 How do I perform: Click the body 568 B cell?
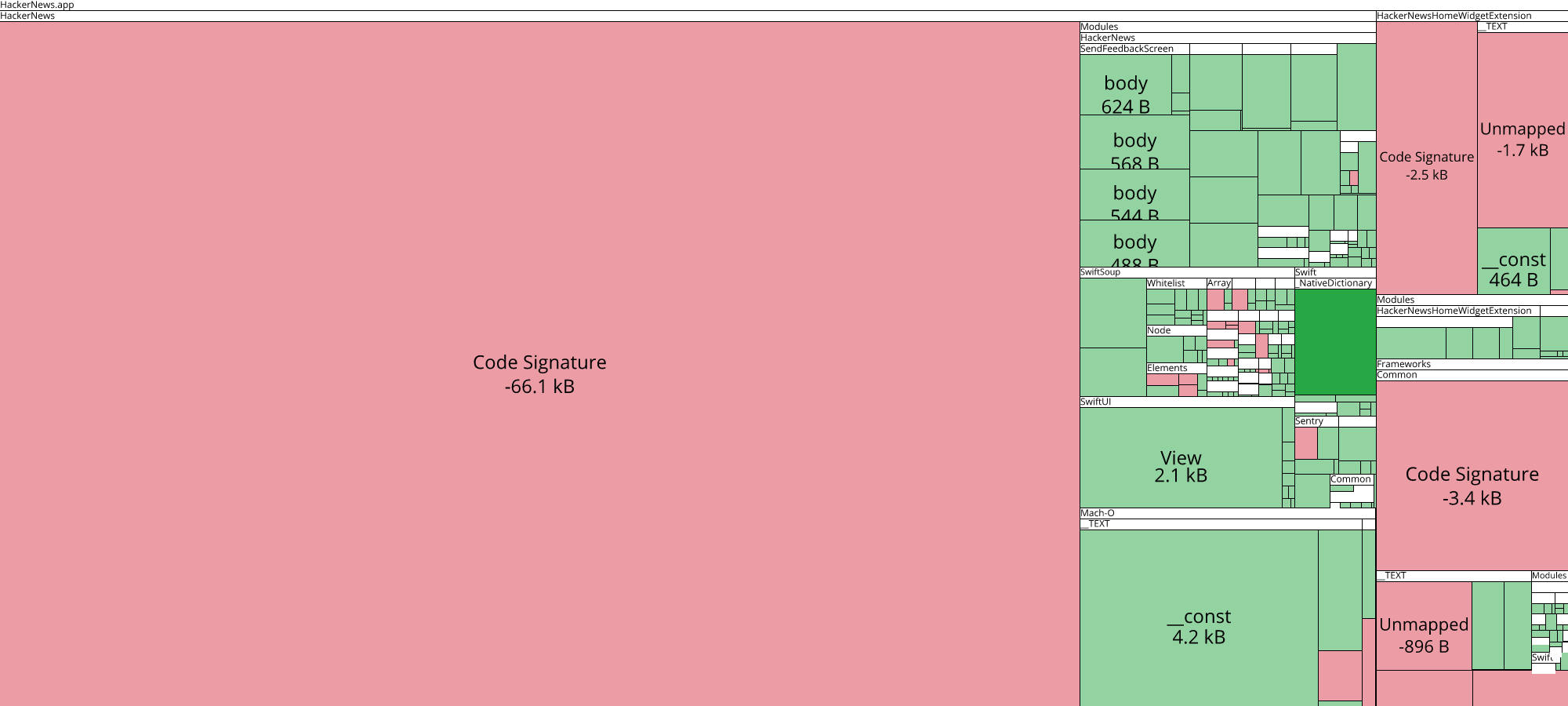pos(1134,151)
